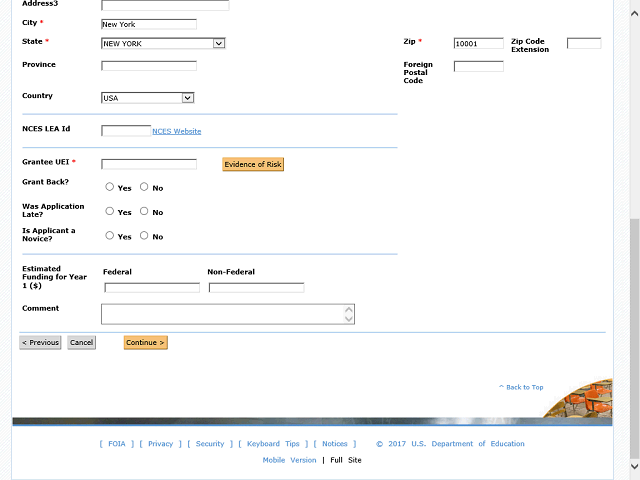The width and height of the screenshot is (640, 480).
Task: Open the FOIA footer link
Action: click(x=117, y=444)
